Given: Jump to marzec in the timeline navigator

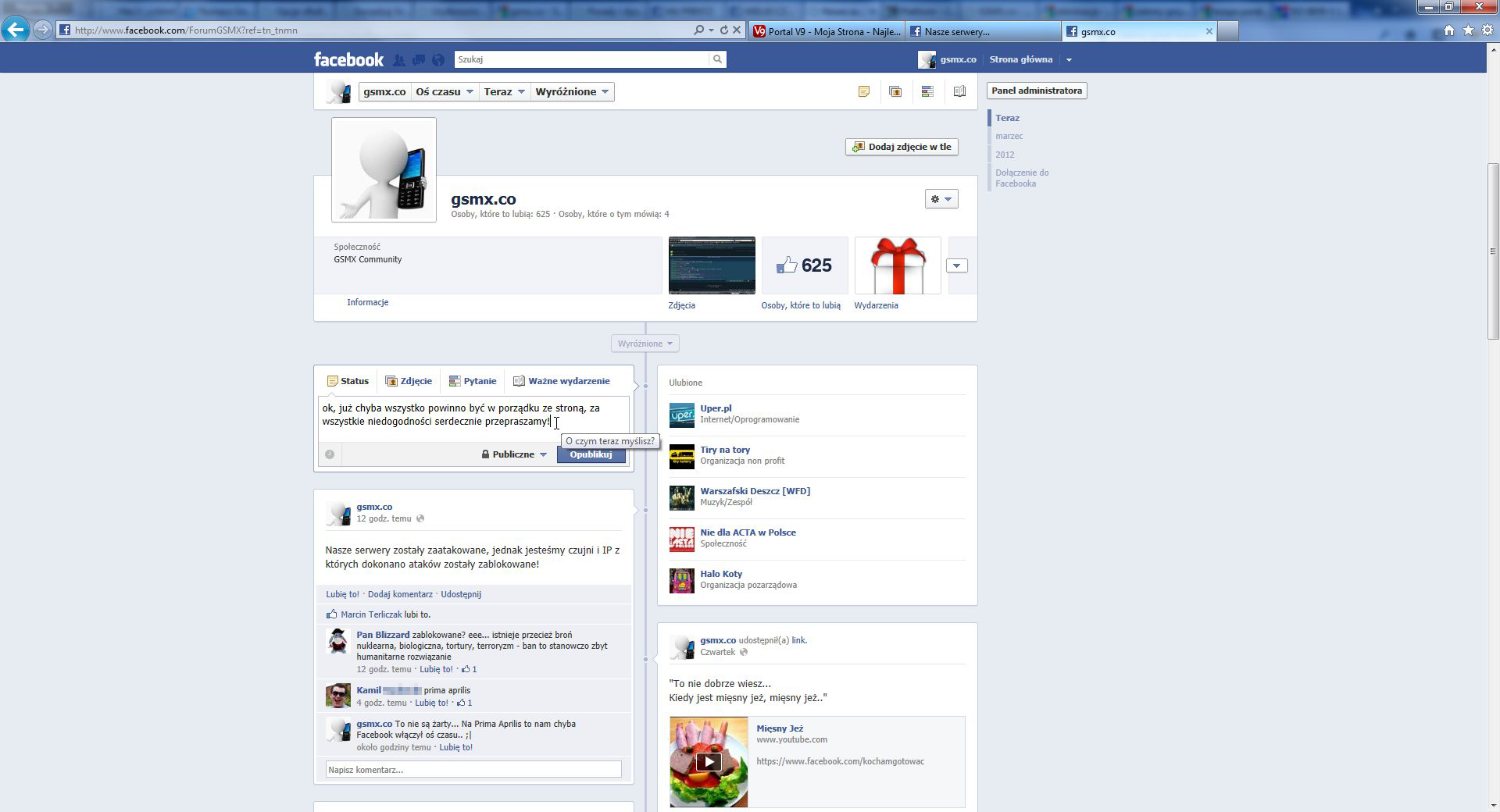Looking at the screenshot, I should (1009, 136).
